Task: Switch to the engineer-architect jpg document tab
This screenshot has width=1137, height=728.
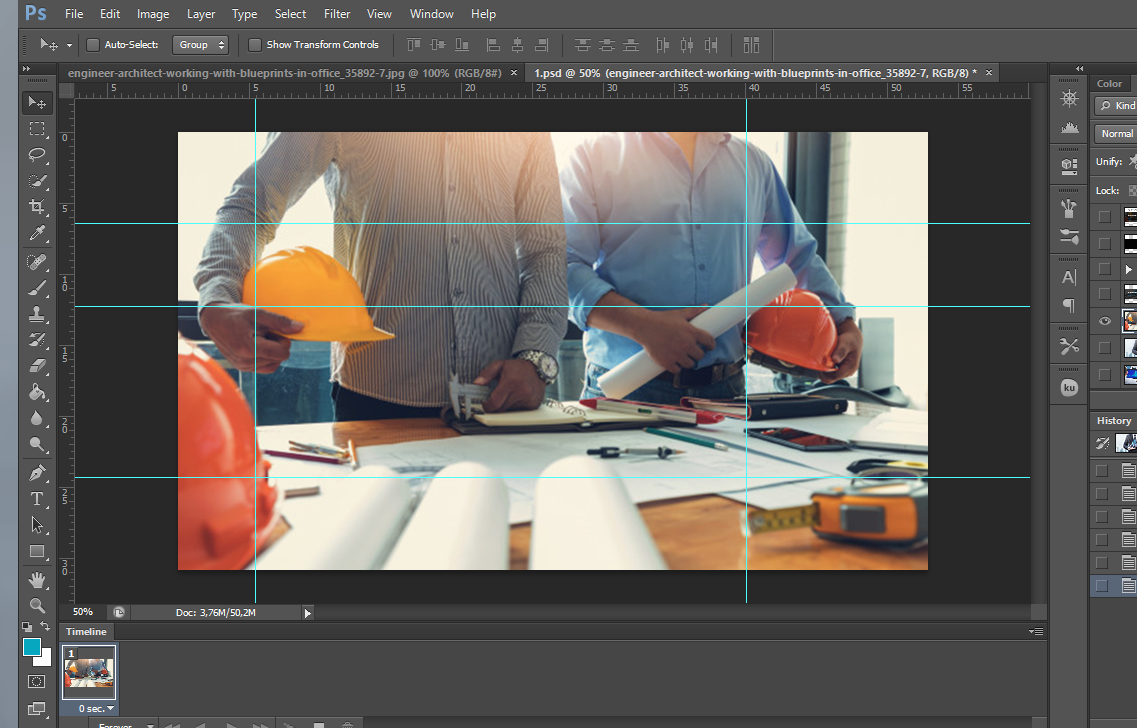Action: coord(284,73)
